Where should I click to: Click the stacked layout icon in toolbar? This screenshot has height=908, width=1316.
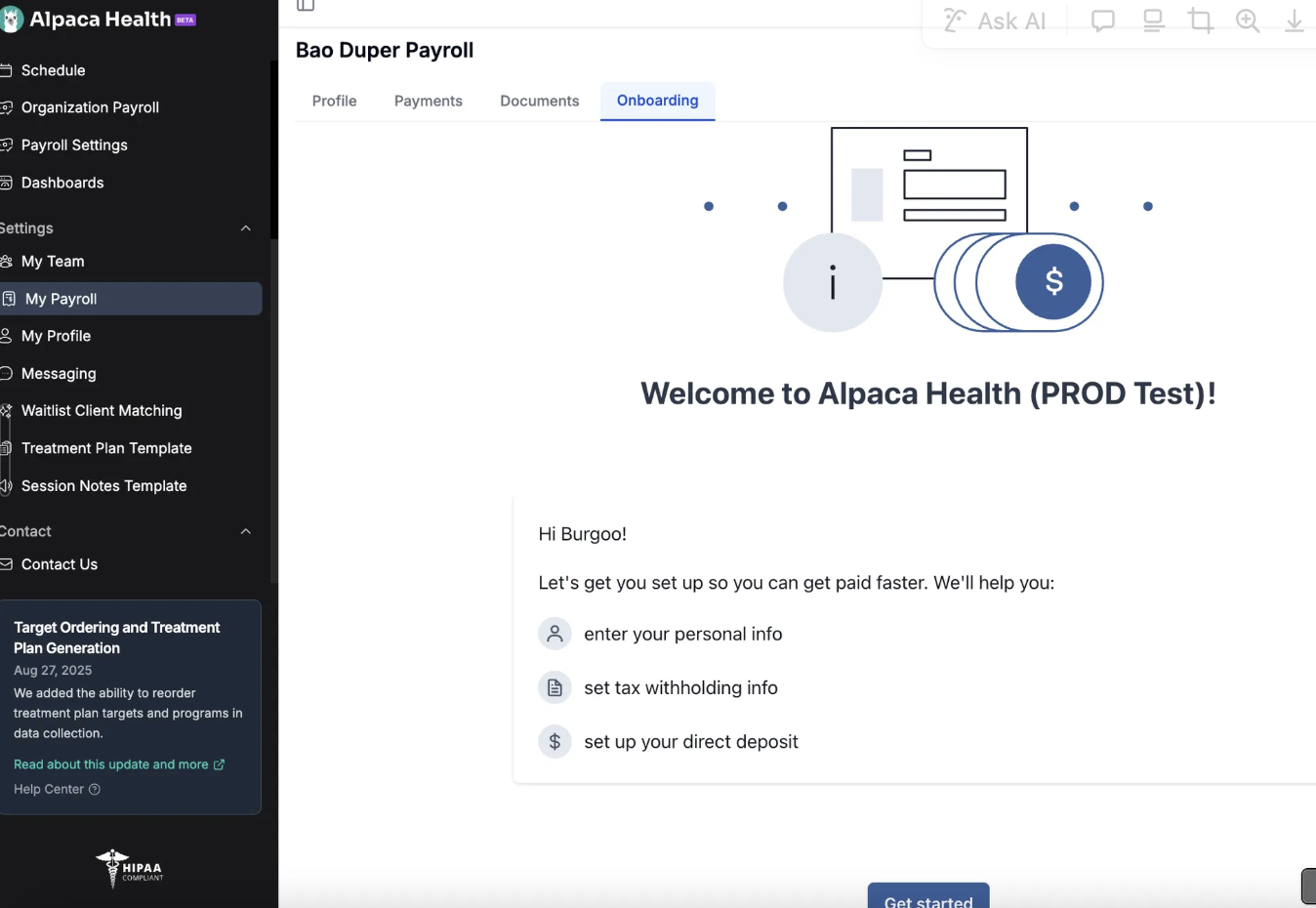point(1154,21)
